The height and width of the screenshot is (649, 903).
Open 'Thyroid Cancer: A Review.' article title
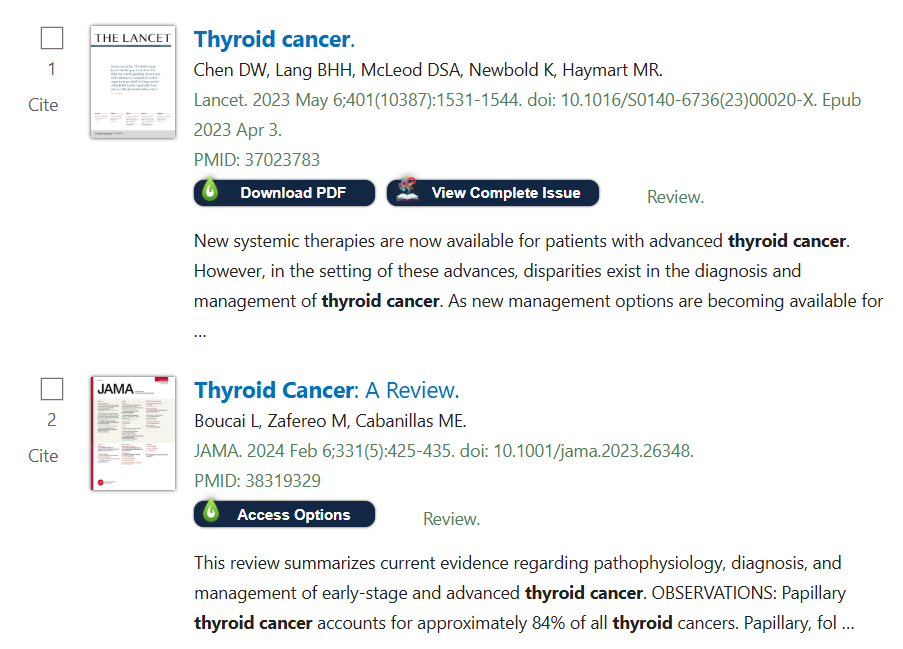[327, 390]
